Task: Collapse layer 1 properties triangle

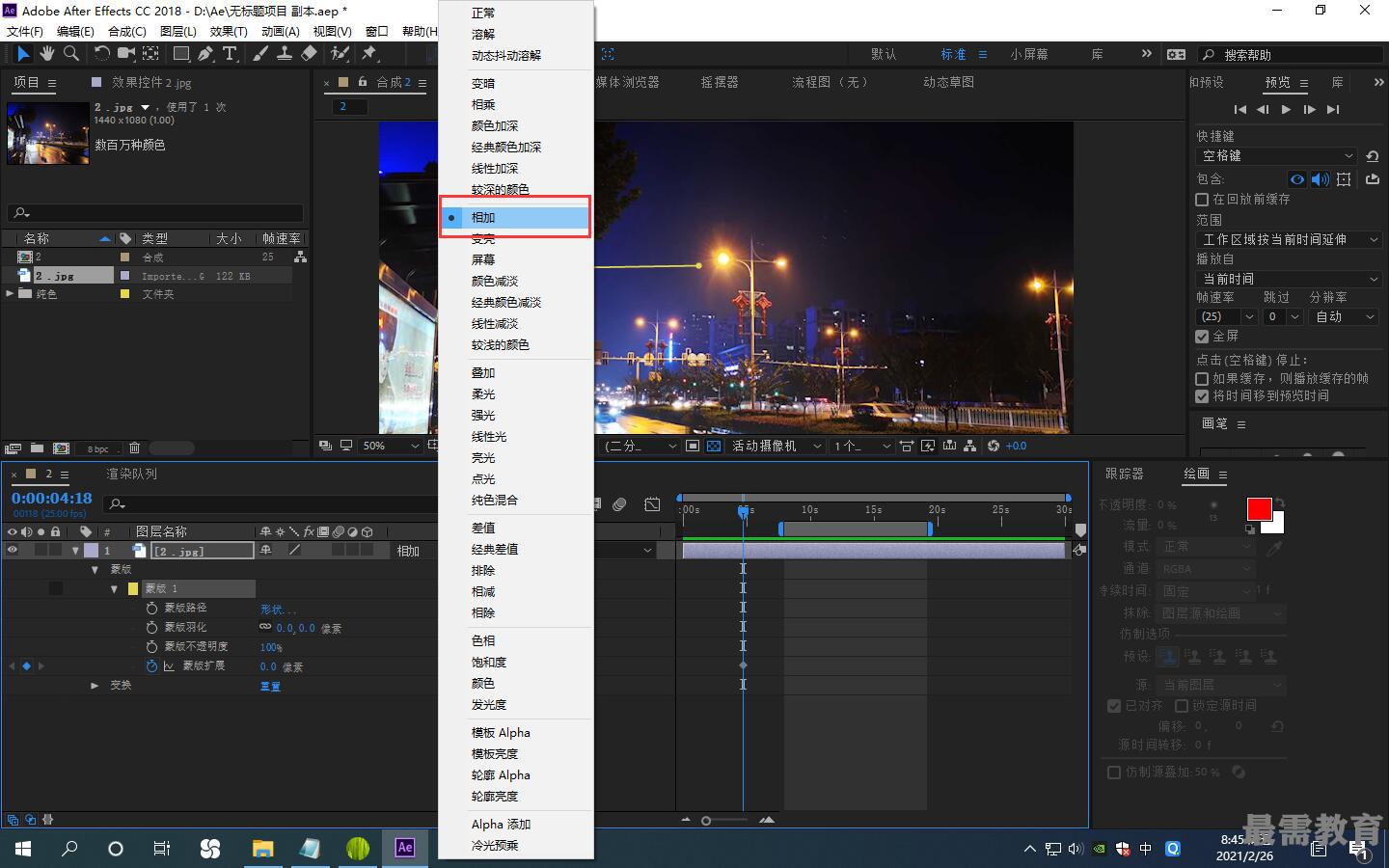Action: 75,551
